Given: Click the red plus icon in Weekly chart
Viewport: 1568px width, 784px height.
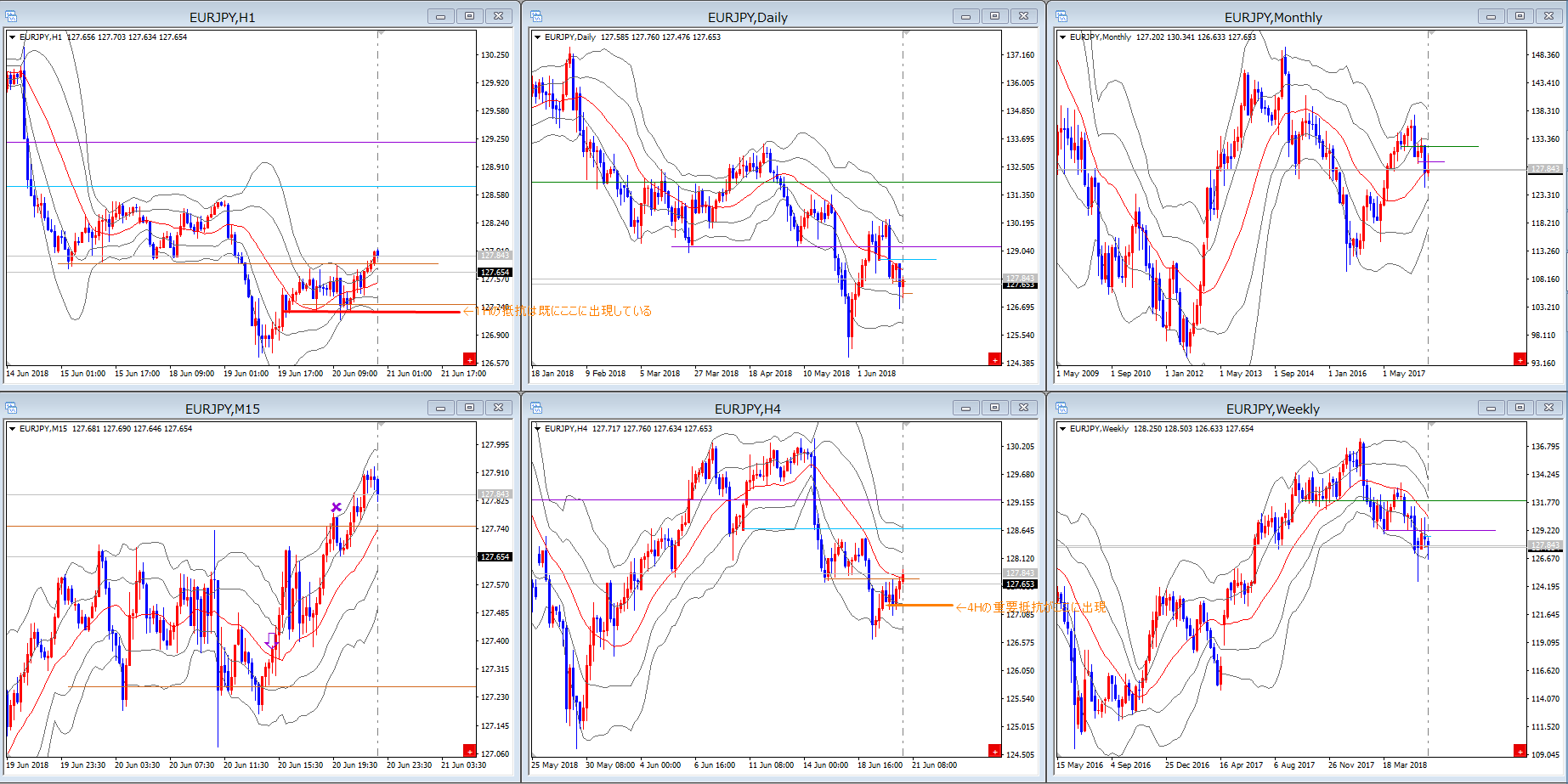Looking at the screenshot, I should pyautogui.click(x=1520, y=751).
